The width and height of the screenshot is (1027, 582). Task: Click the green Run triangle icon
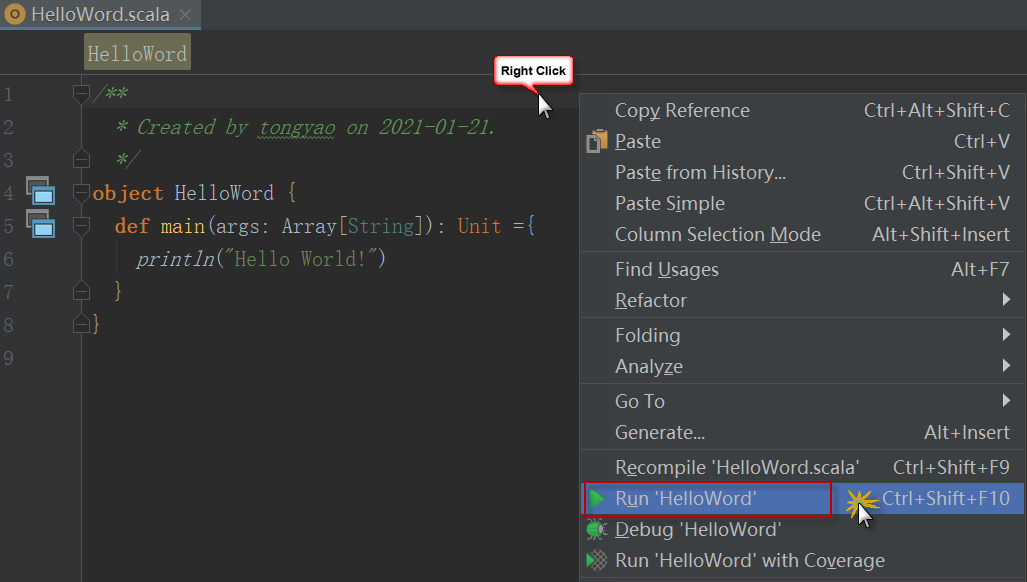[x=597, y=498]
